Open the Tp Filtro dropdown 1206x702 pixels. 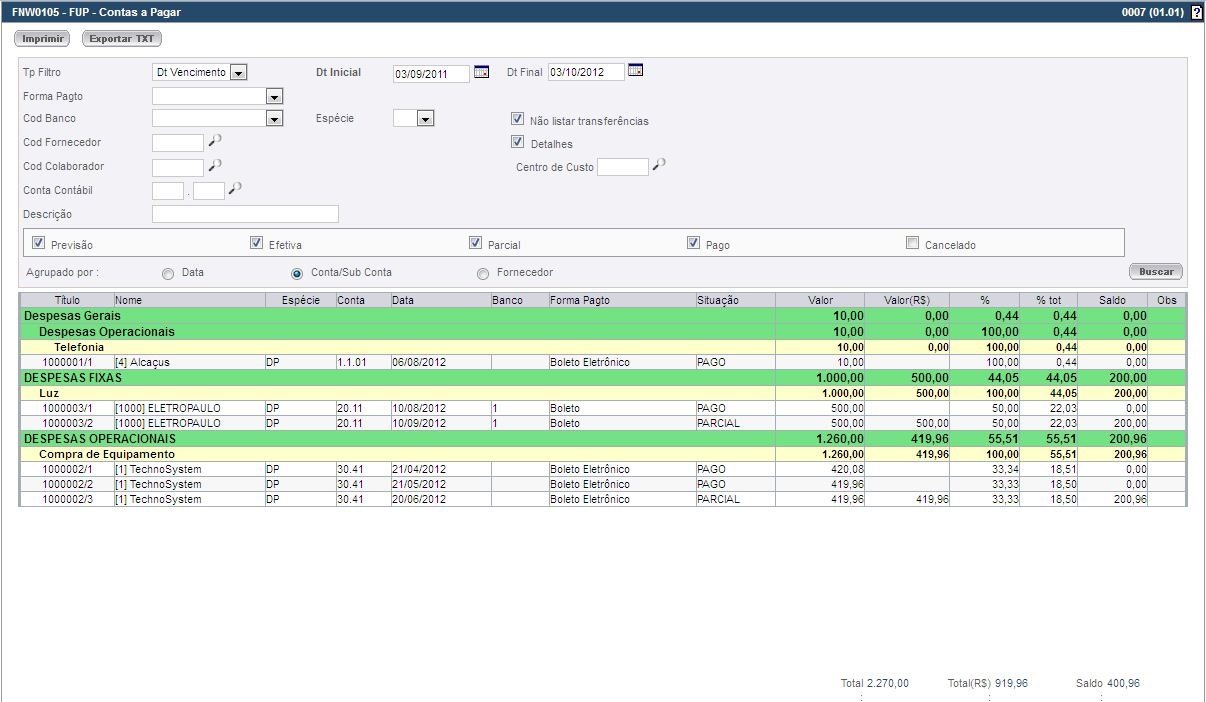tap(238, 73)
